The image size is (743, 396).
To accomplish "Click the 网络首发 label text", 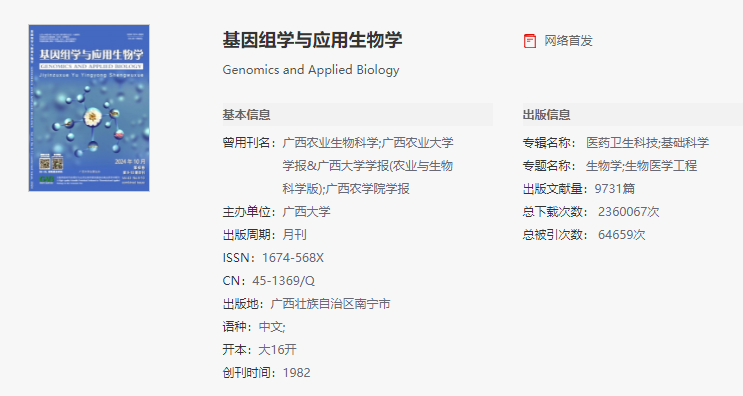I will 568,41.
